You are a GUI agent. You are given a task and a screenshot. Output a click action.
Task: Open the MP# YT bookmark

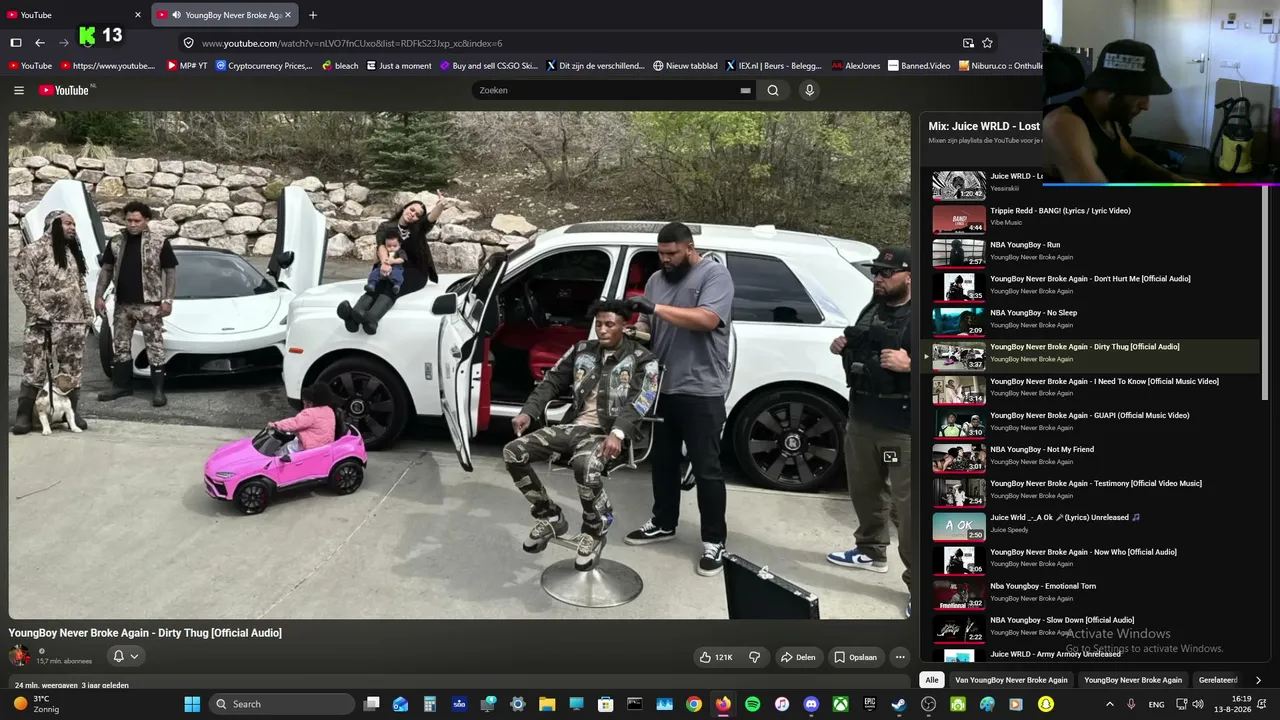pos(187,66)
